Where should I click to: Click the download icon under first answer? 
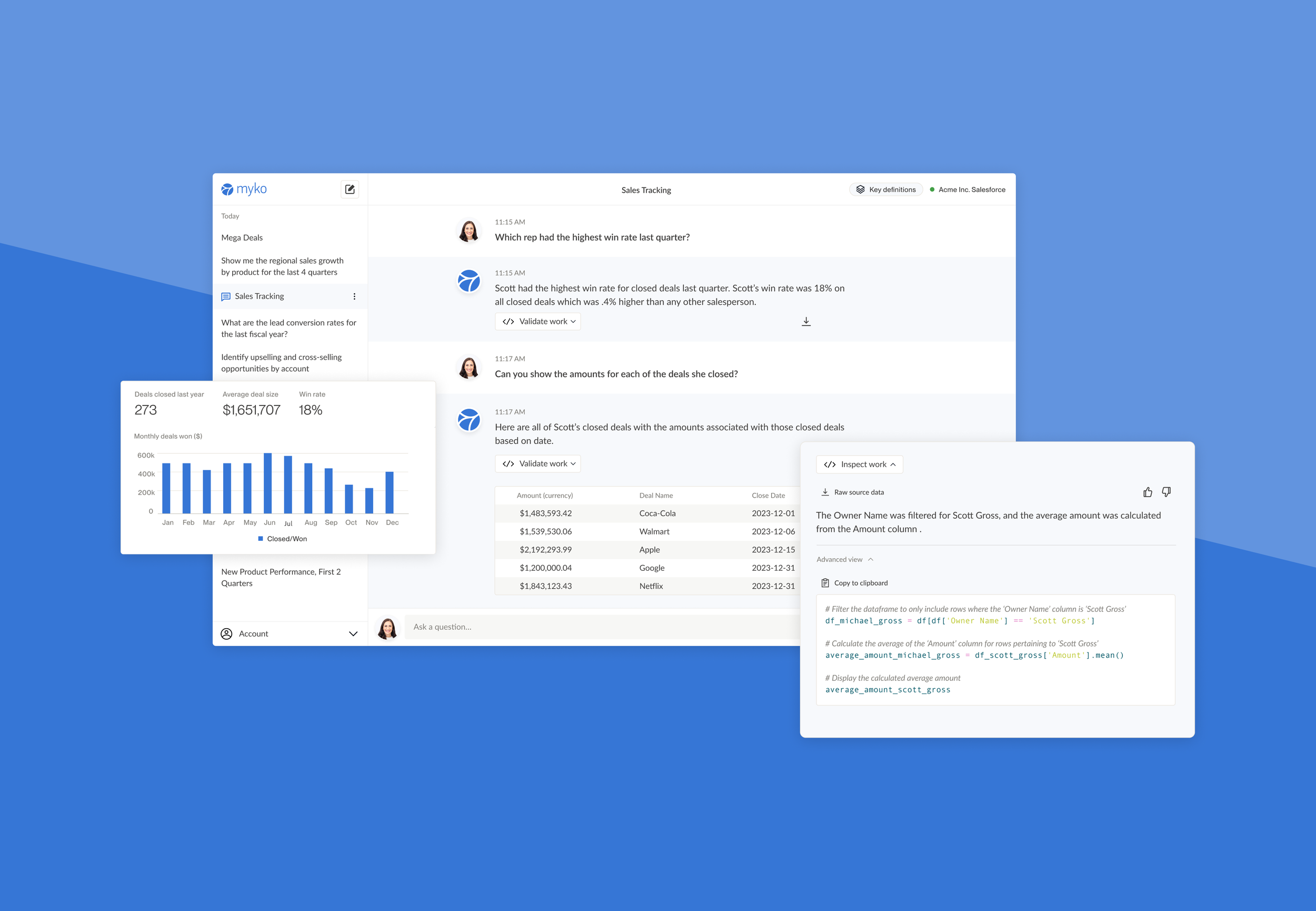click(x=805, y=321)
